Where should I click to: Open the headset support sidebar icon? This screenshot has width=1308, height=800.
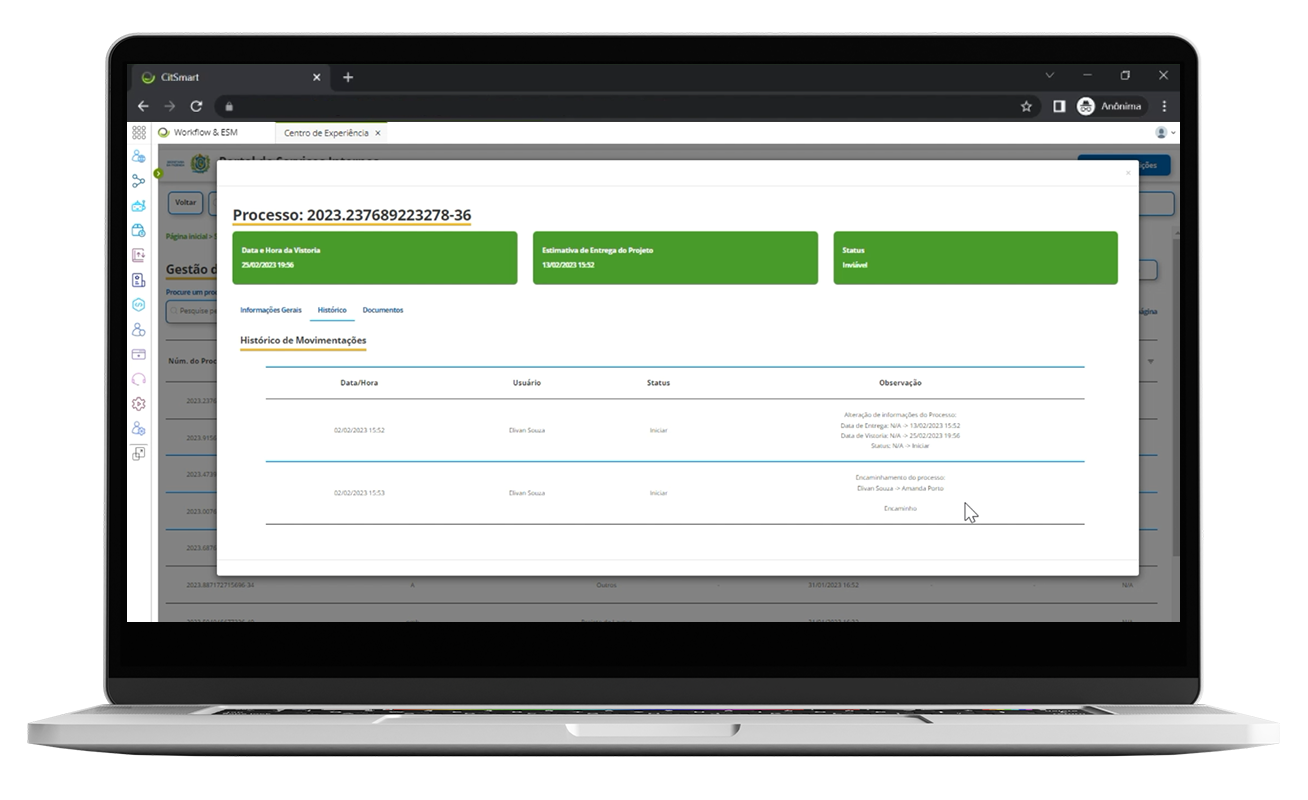point(139,379)
